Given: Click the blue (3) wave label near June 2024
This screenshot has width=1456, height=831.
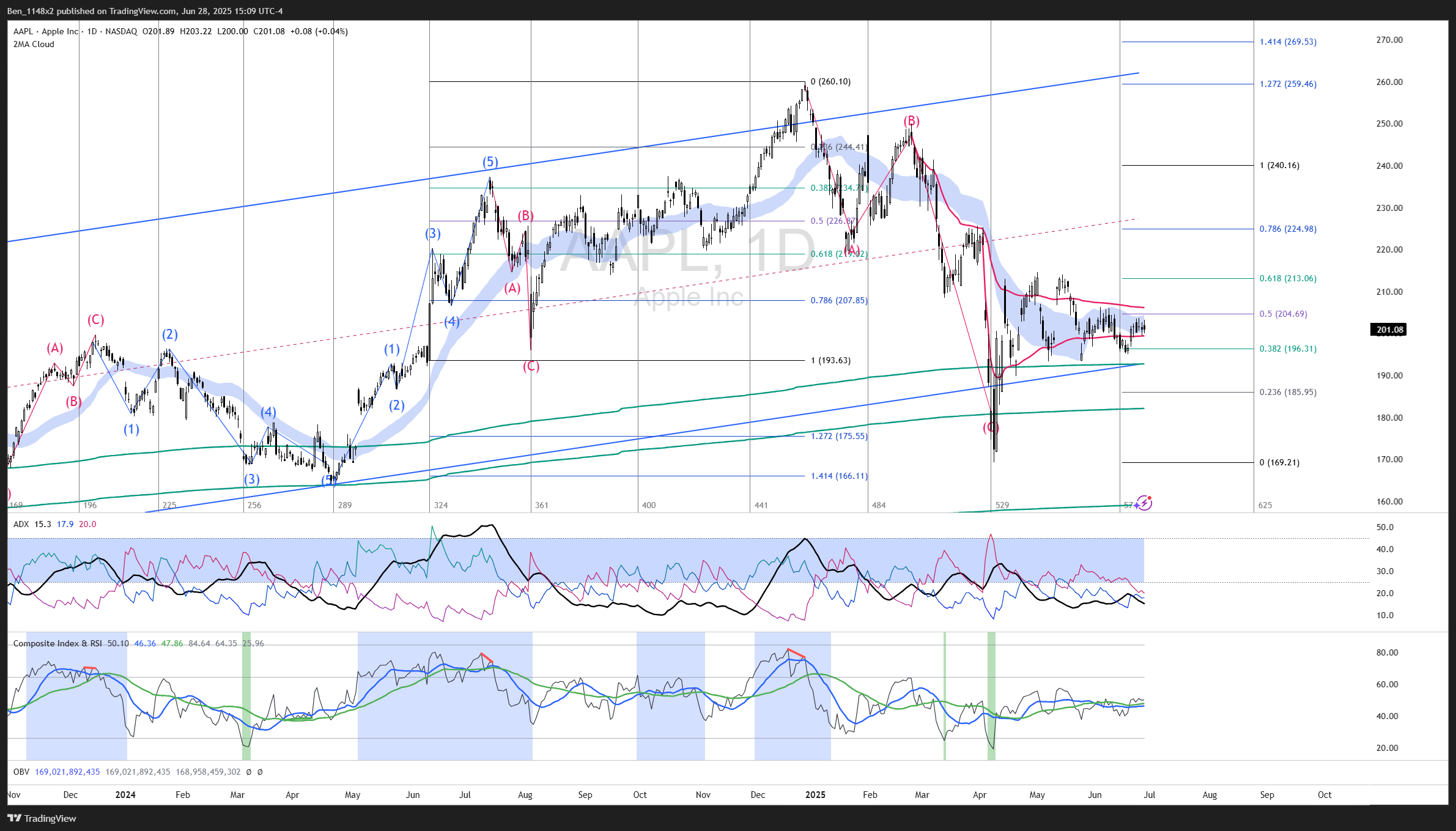Looking at the screenshot, I should [432, 233].
